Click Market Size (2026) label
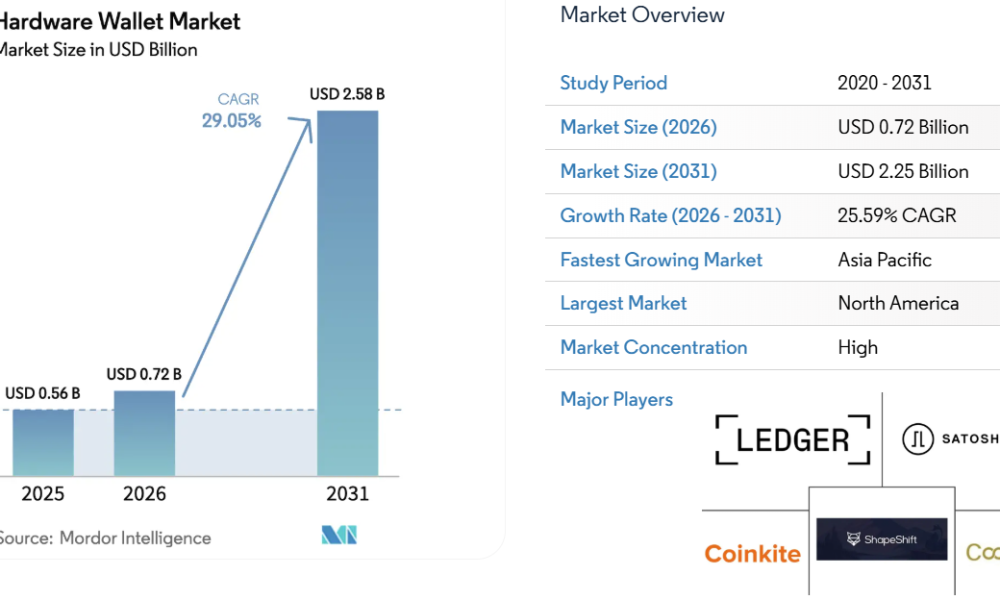 coord(638,127)
